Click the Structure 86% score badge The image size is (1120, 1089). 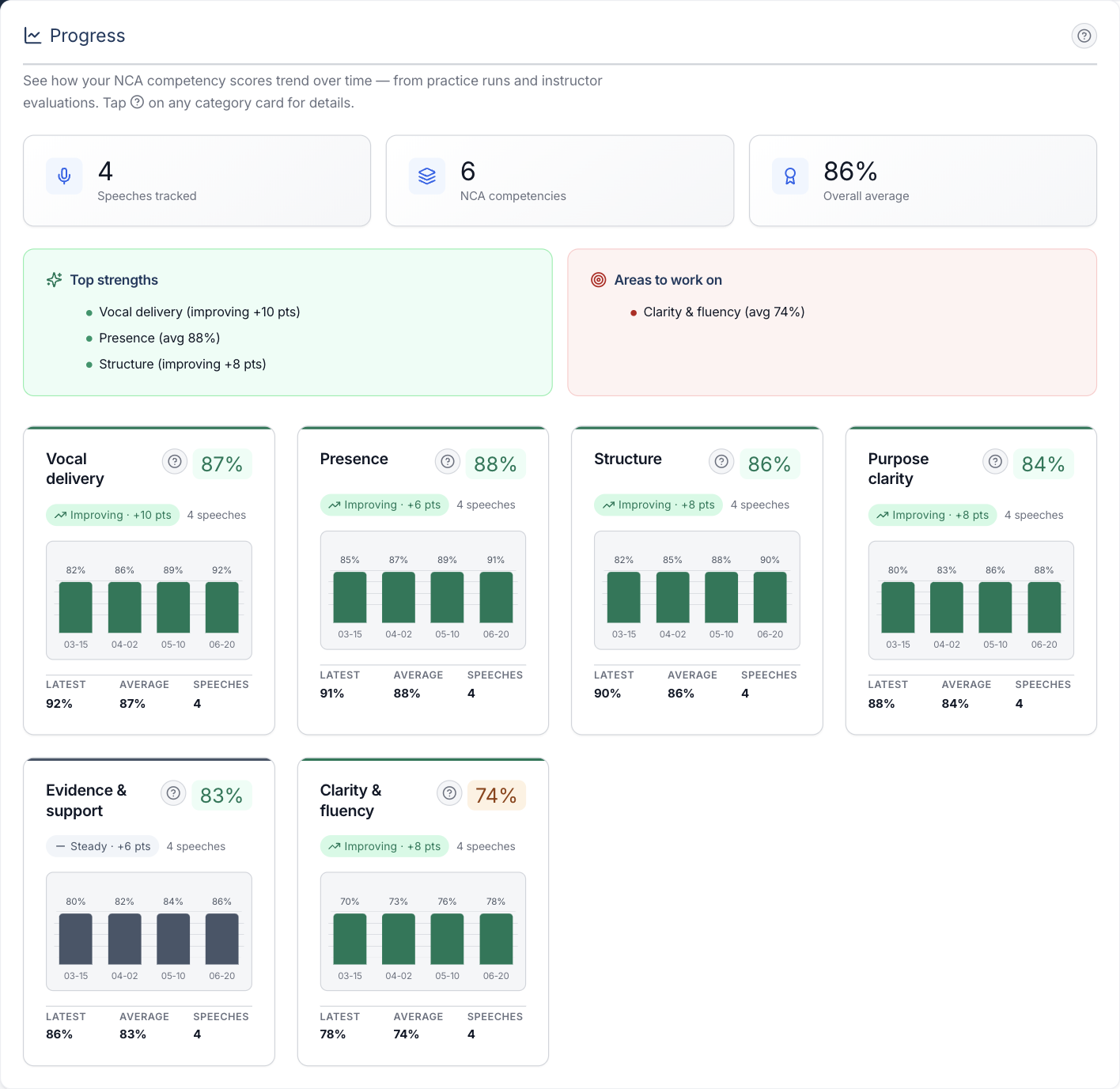pos(770,464)
